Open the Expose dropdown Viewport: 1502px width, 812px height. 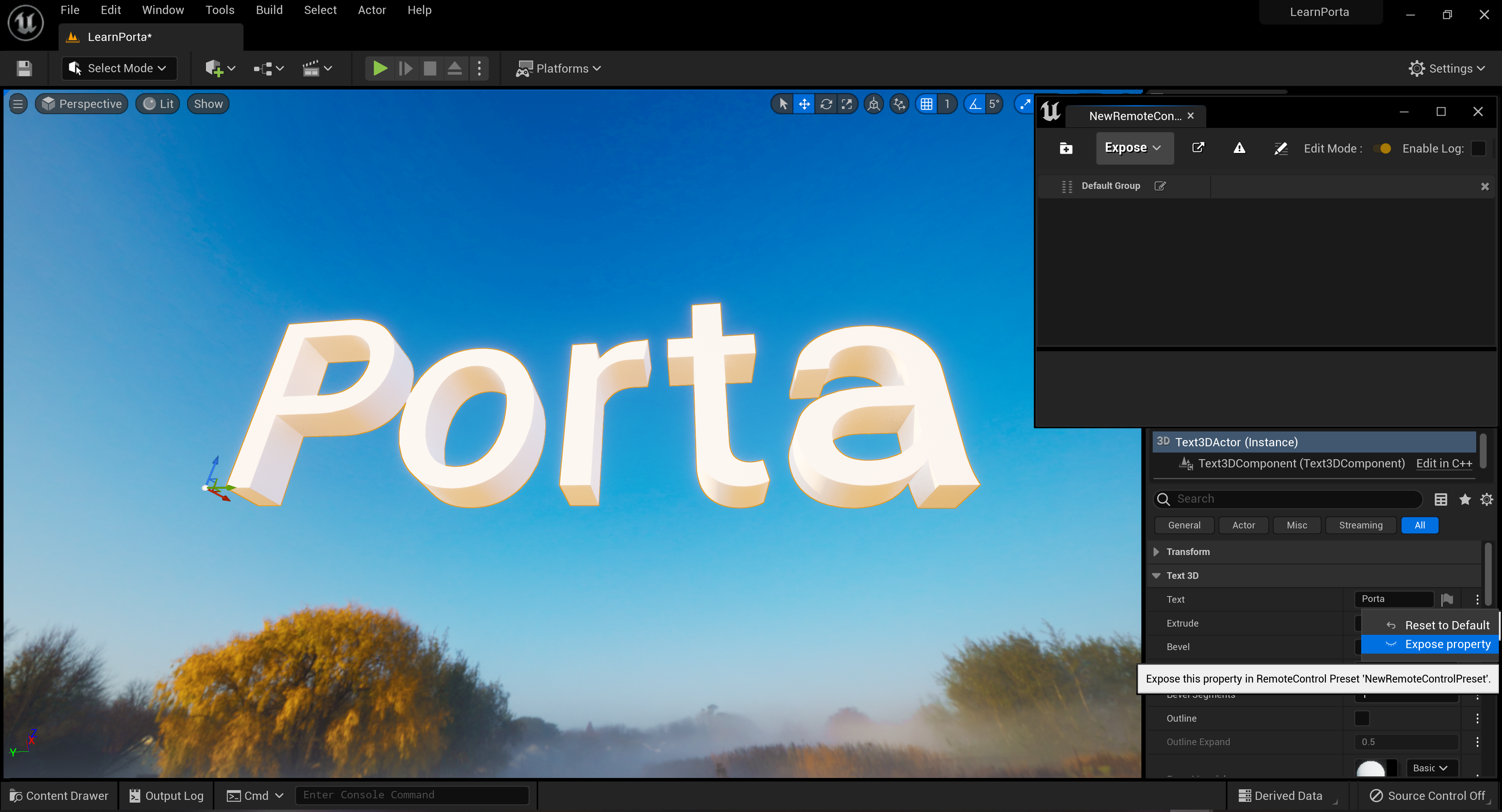(1132, 148)
